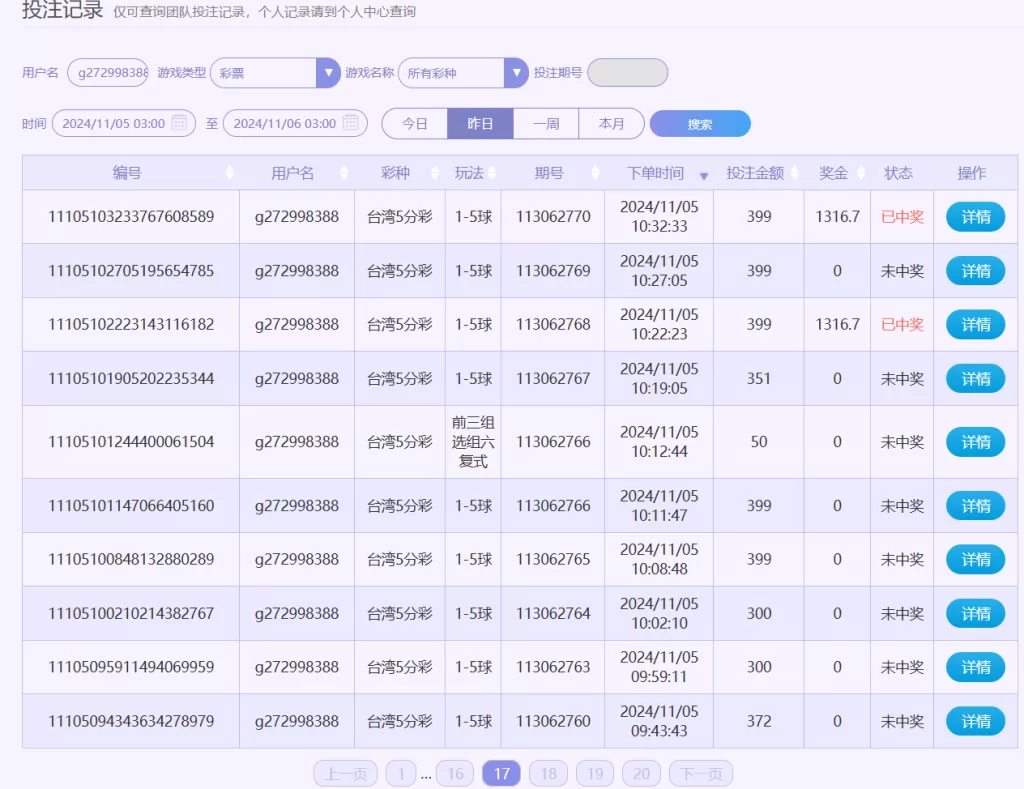
Task: Open 详情 for order 11105100210214382767
Action: pyautogui.click(x=976, y=614)
